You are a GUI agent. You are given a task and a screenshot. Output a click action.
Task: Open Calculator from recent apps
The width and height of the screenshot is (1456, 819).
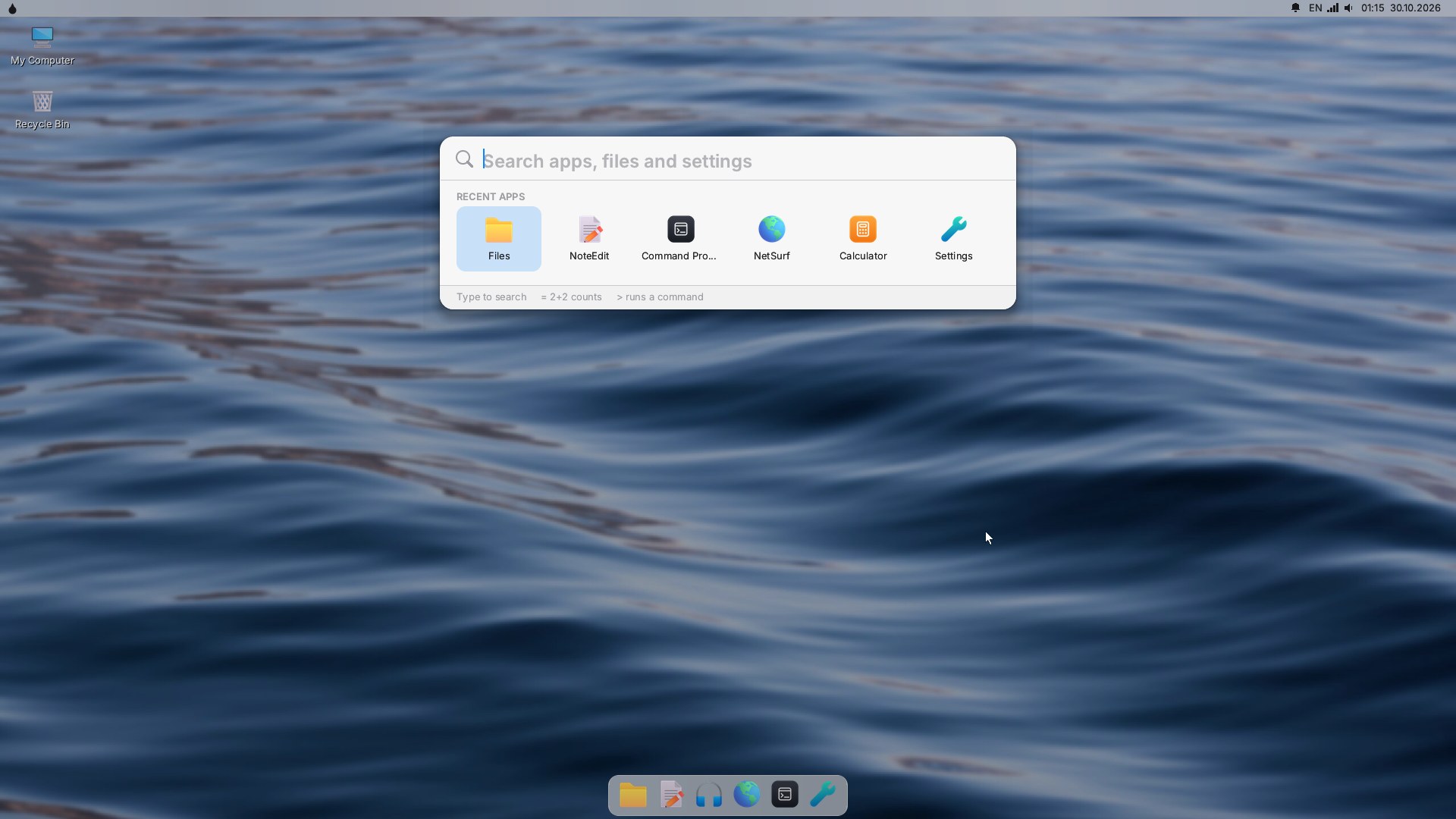863,239
